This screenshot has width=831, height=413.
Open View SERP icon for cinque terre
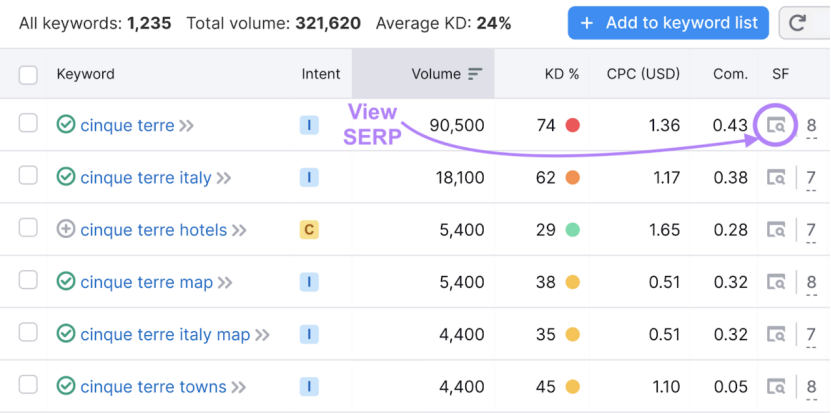click(776, 126)
